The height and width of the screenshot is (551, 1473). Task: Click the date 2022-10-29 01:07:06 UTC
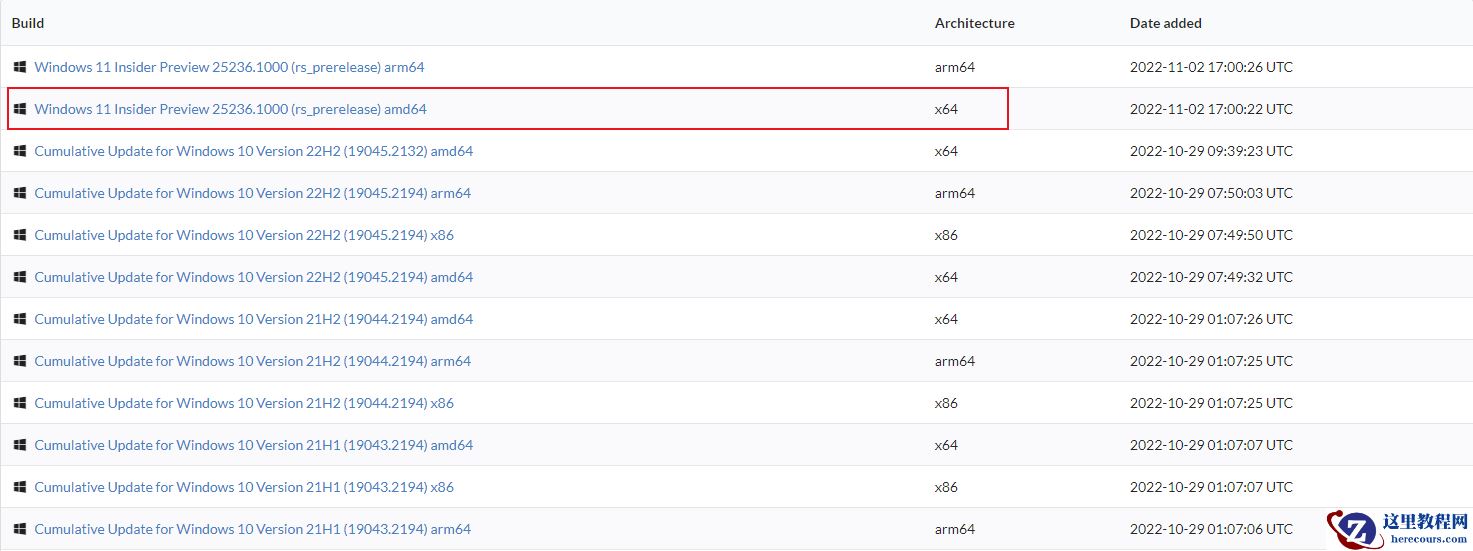tap(1211, 529)
